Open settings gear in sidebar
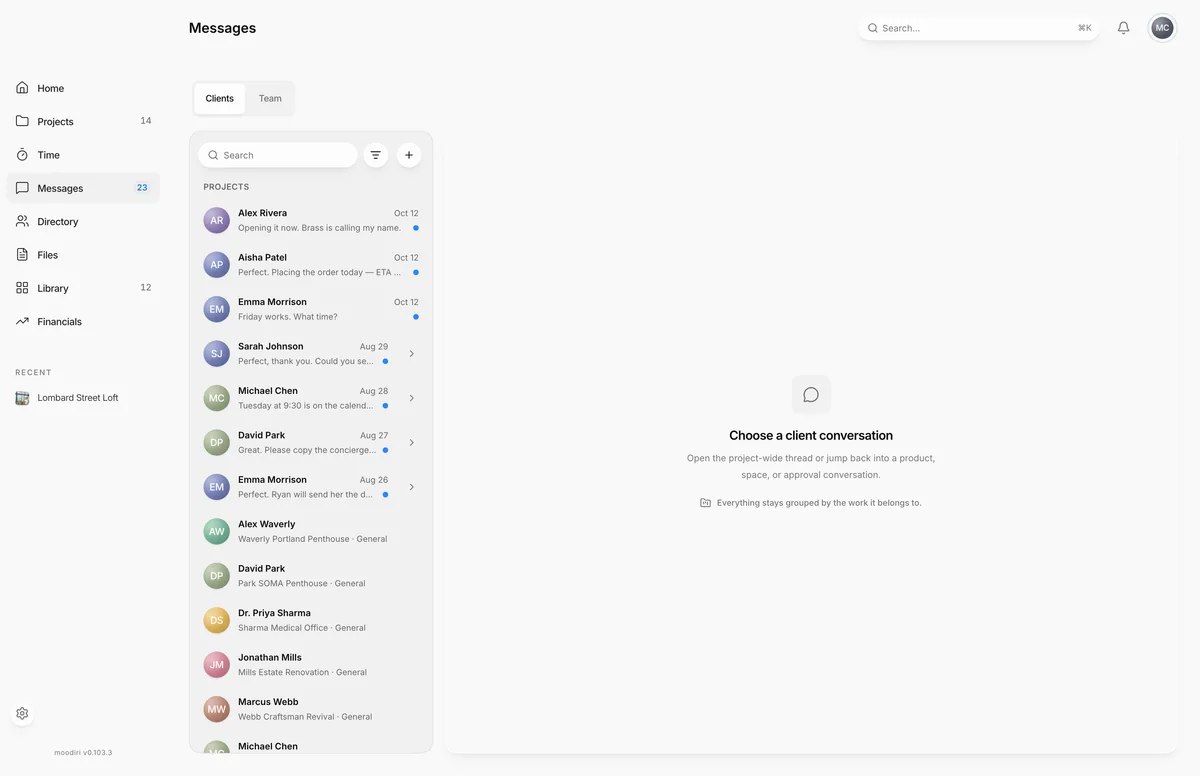 [x=22, y=714]
